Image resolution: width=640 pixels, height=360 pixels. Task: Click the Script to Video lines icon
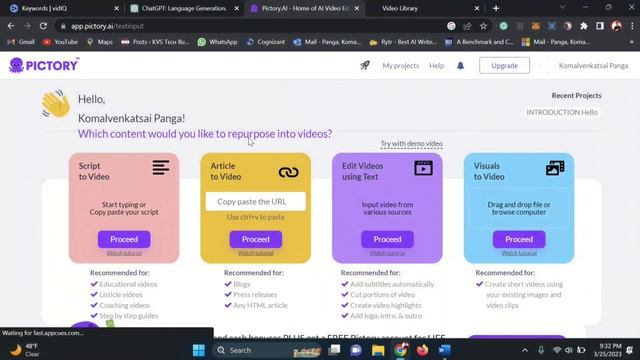click(161, 167)
